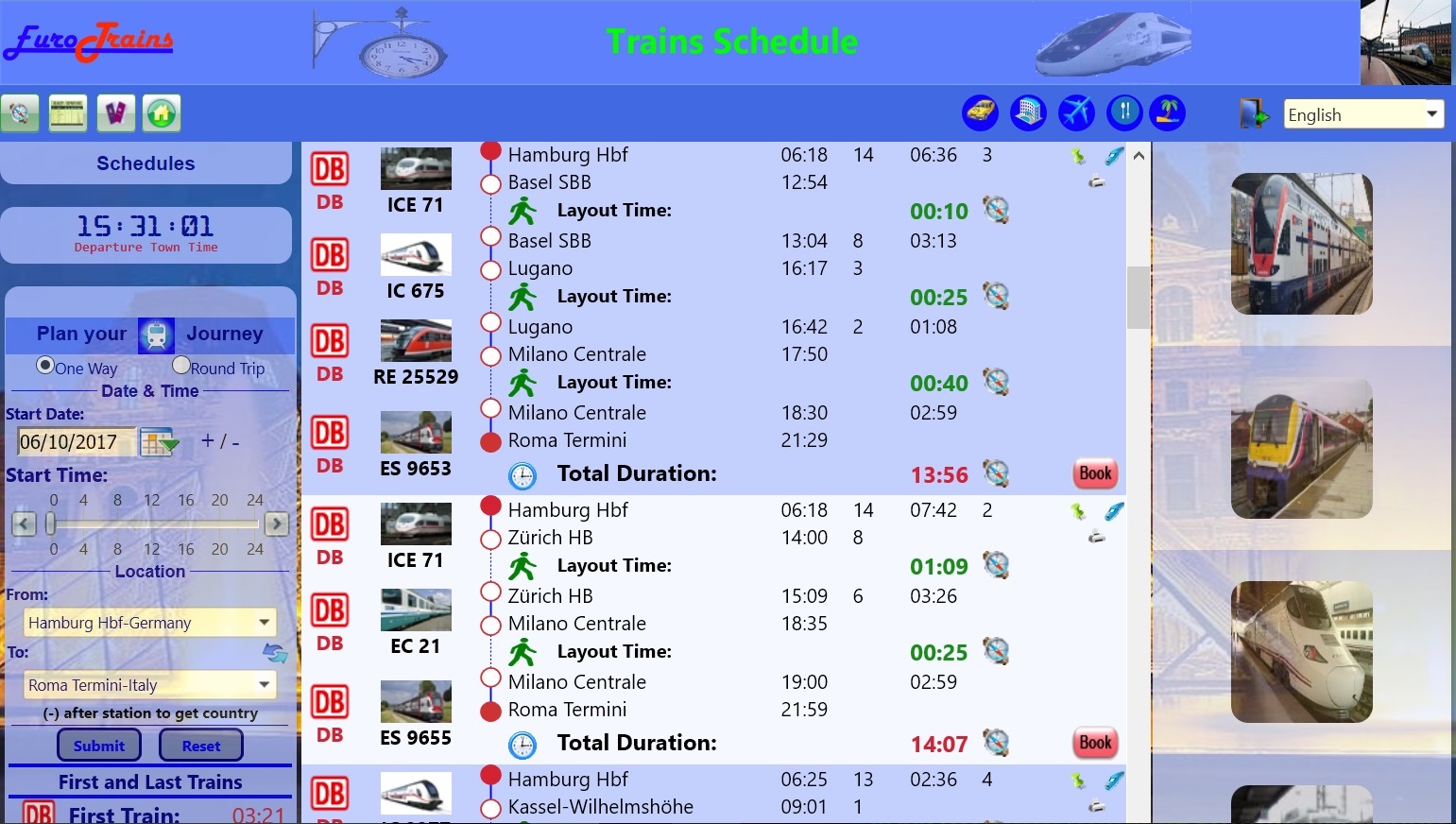This screenshot has height=824, width=1456.
Task: Open the Schedules panel header
Action: 146,163
